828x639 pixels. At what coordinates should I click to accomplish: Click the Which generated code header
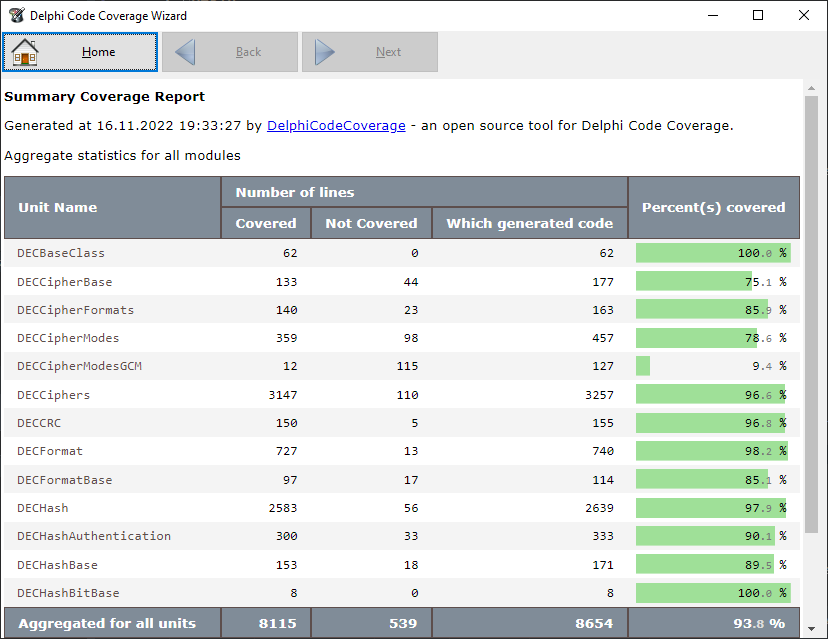click(529, 224)
